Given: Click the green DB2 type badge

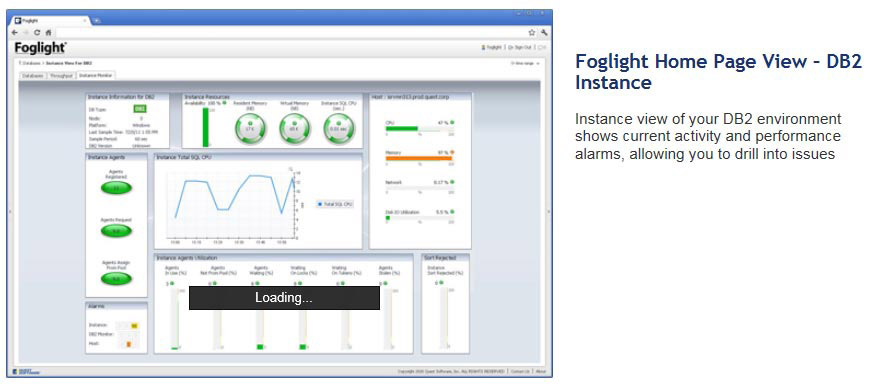Looking at the screenshot, I should (x=140, y=109).
